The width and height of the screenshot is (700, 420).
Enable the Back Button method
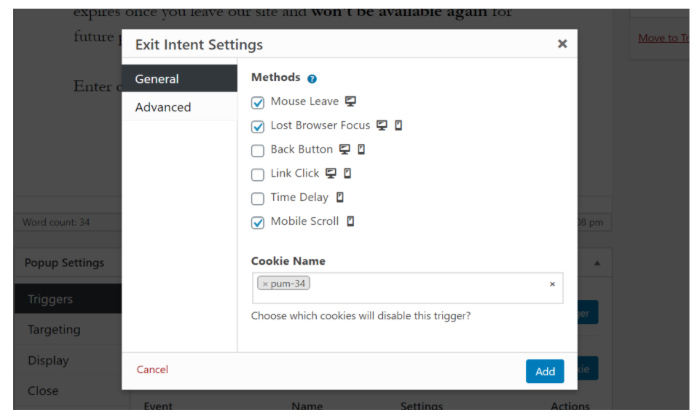pos(258,150)
